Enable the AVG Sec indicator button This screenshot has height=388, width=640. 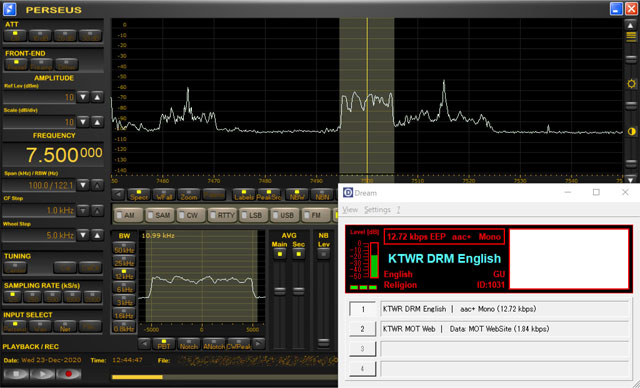(298, 254)
